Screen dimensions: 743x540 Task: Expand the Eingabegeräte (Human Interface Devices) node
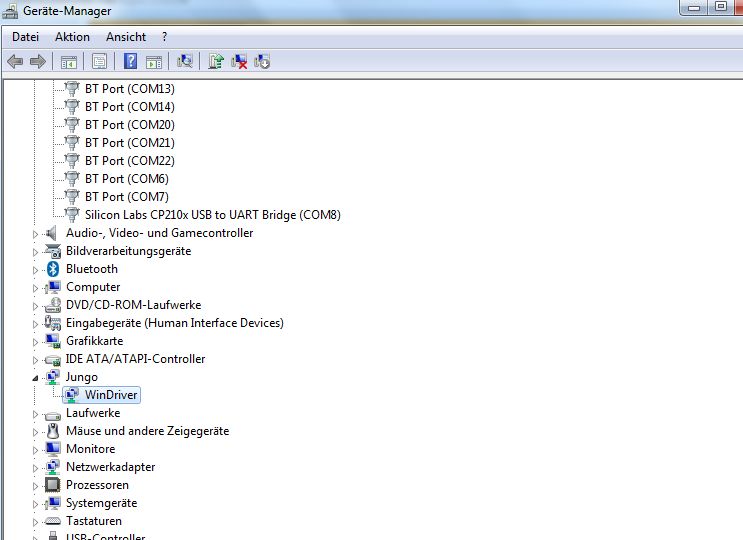(35, 324)
